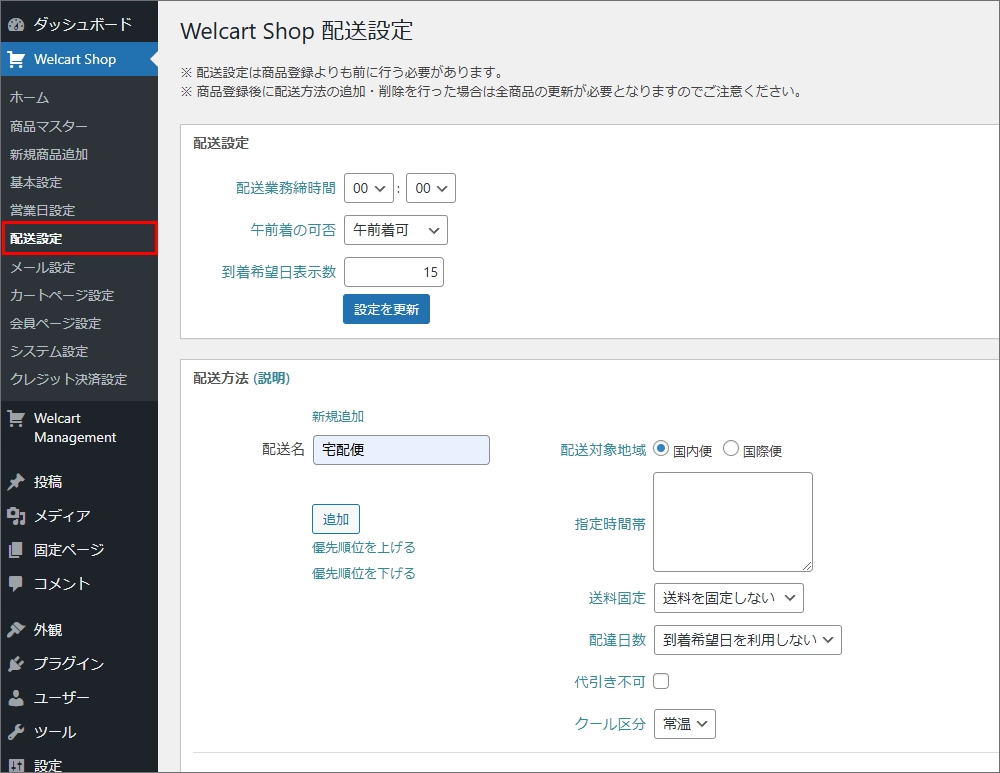Click the 説明 link beside 配送方法

272,378
